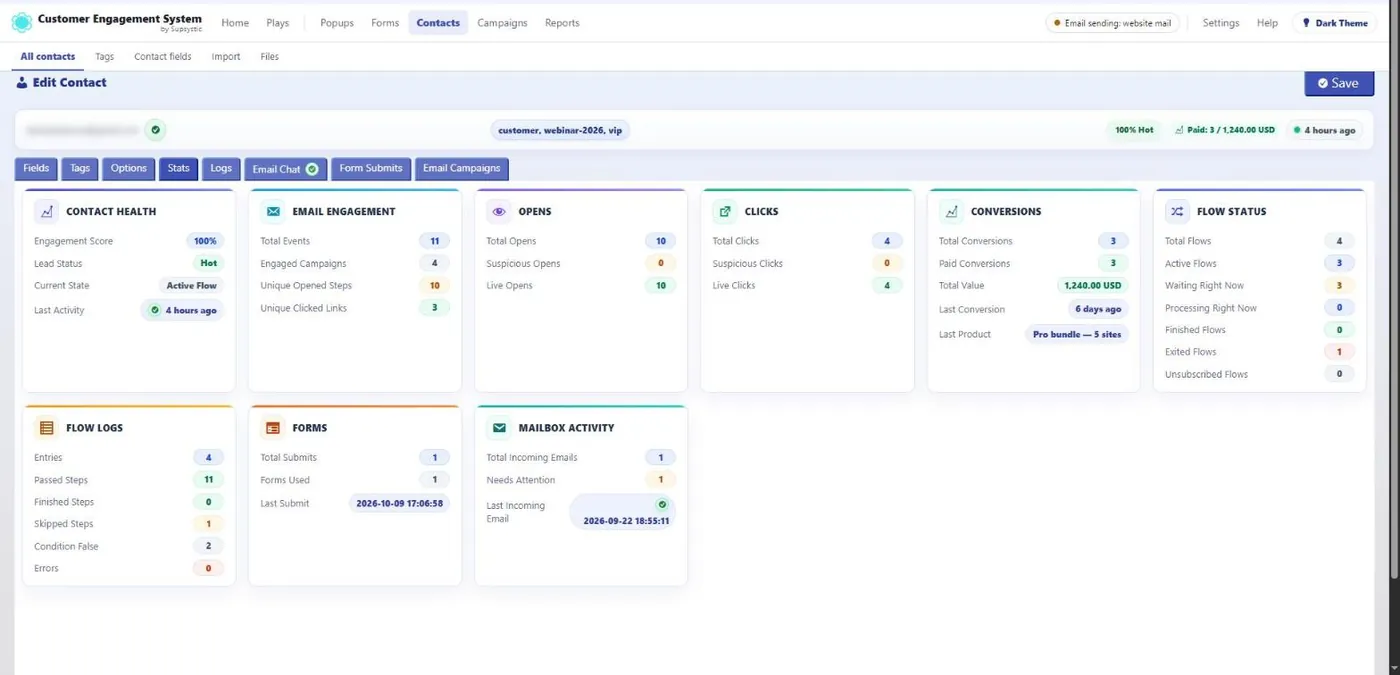Screen dimensions: 1400x675
Task: Open the Popups menu
Action: coord(337,23)
